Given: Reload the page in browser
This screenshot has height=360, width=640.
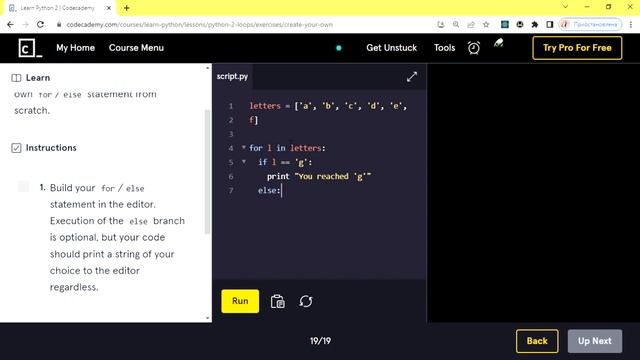Looking at the screenshot, I should click(x=40, y=24).
